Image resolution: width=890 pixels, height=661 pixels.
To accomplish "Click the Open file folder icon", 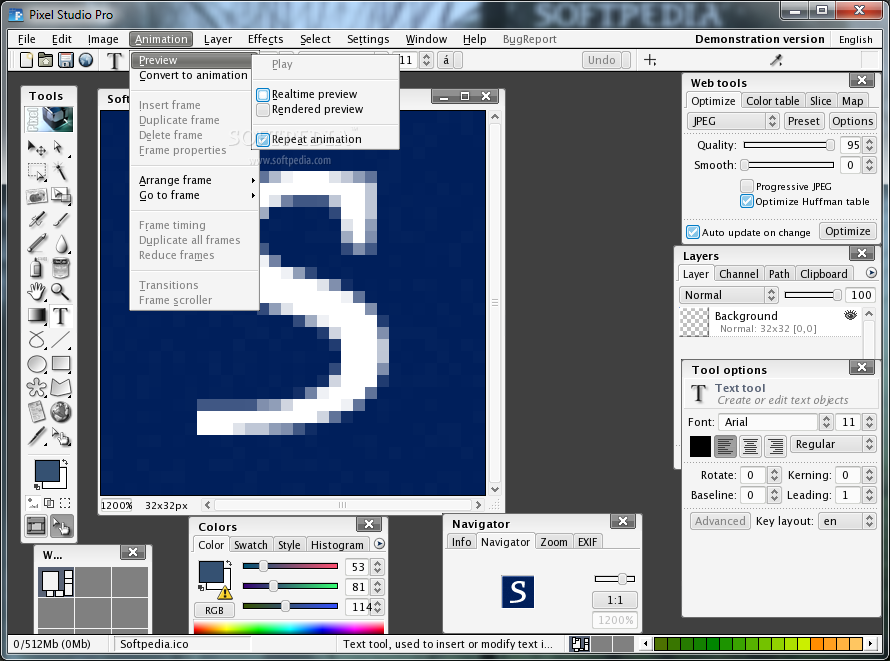I will [45, 60].
